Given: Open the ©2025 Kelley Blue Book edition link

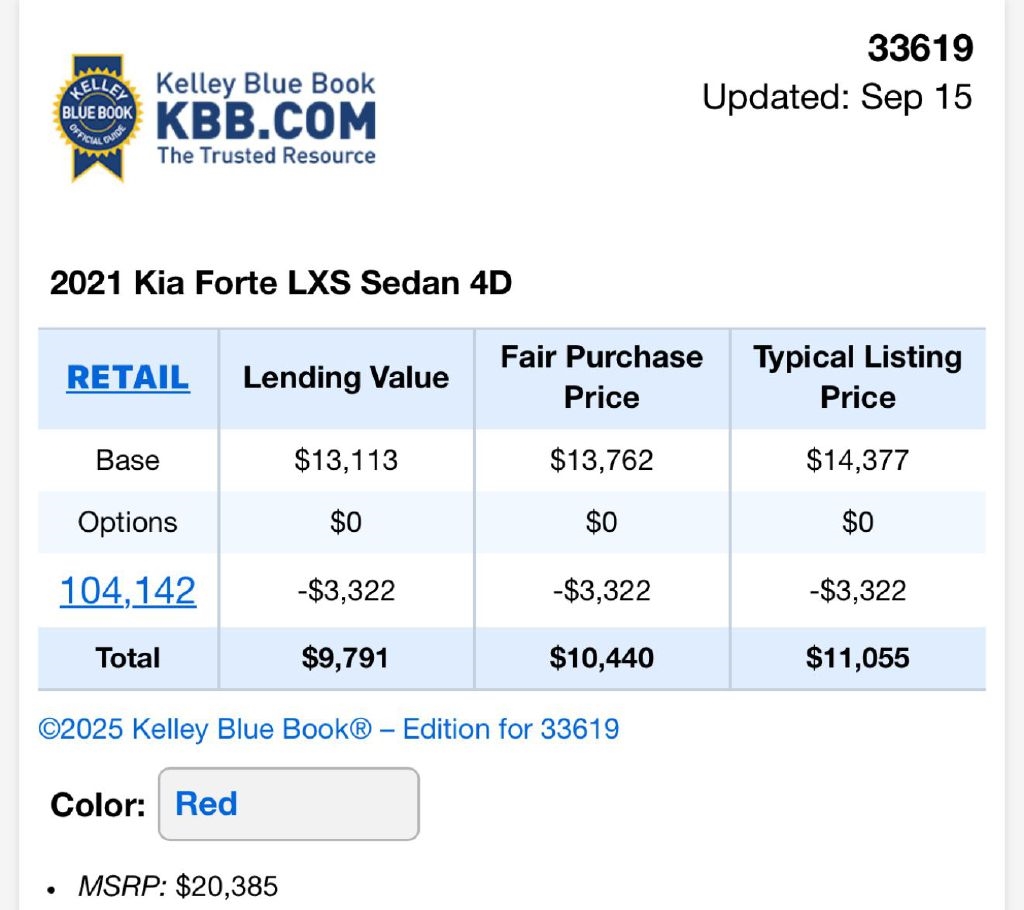Looking at the screenshot, I should point(329,729).
